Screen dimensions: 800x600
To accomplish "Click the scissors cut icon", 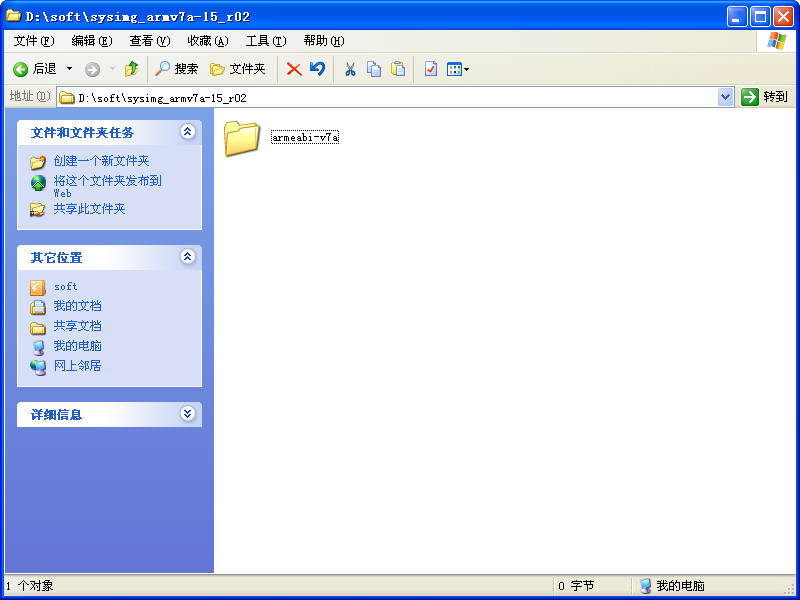I will [350, 69].
